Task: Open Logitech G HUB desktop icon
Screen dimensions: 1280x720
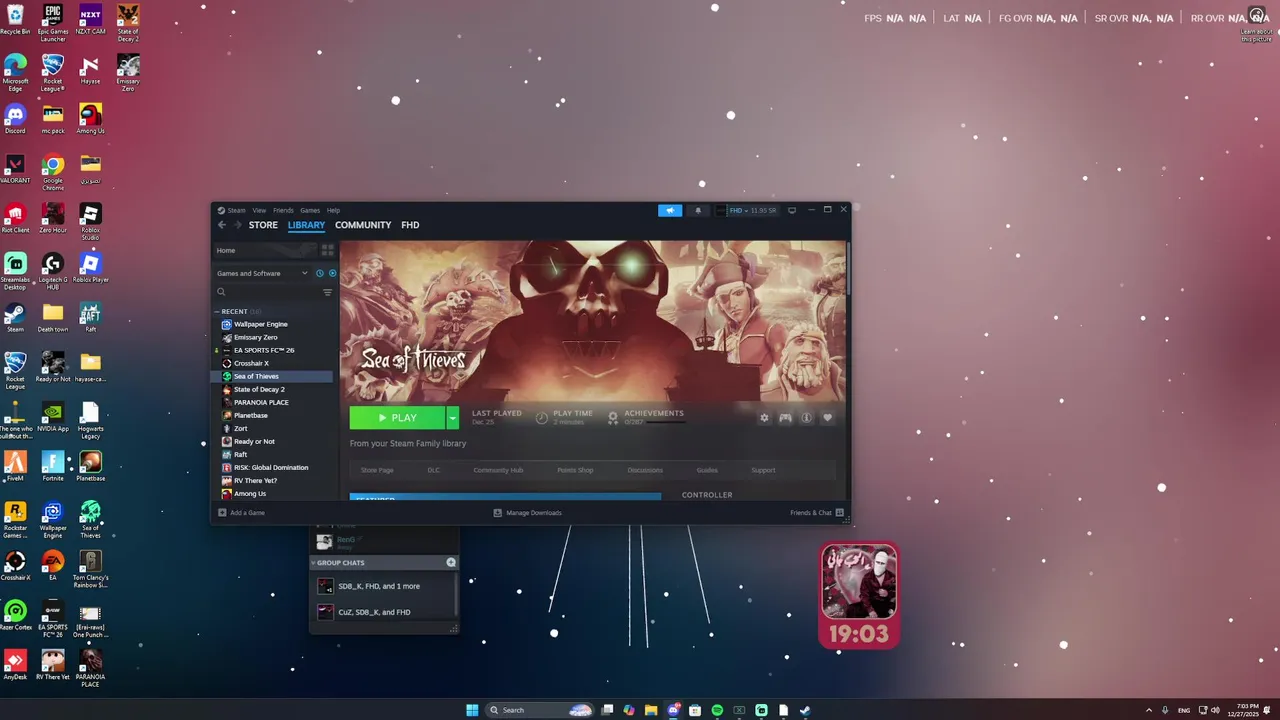Action: click(53, 272)
